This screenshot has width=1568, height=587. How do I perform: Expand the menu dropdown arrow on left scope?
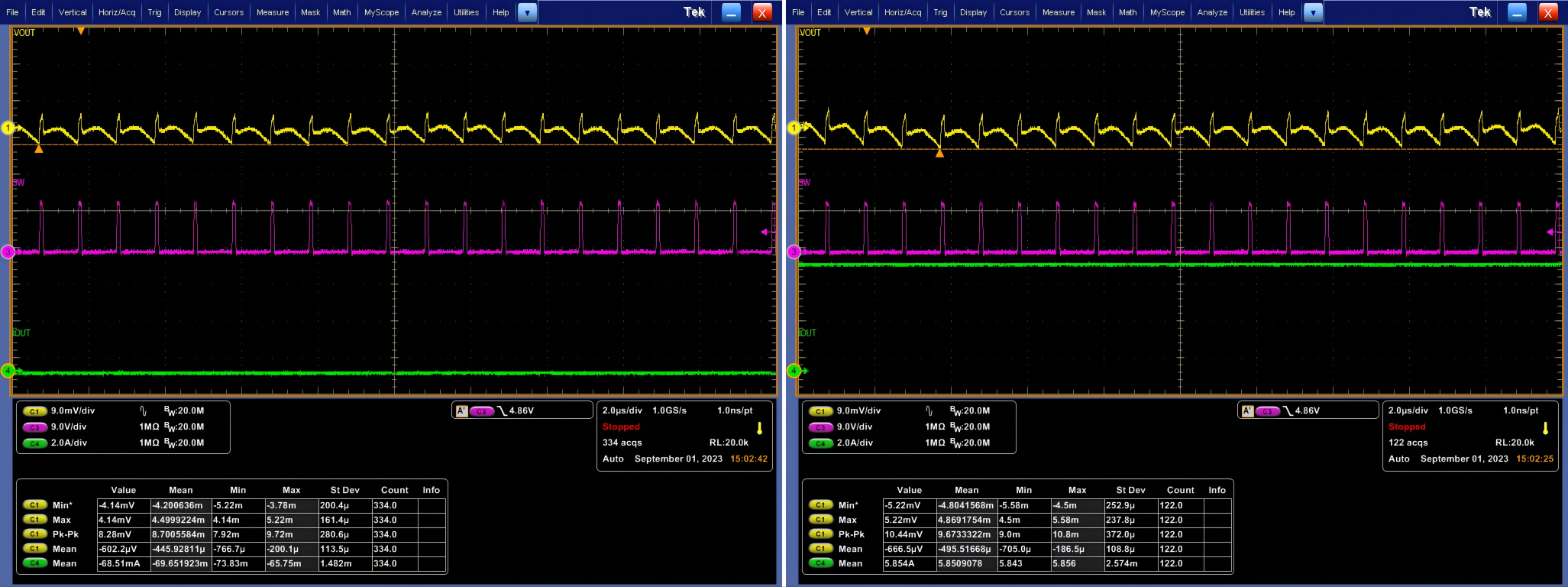click(x=527, y=12)
